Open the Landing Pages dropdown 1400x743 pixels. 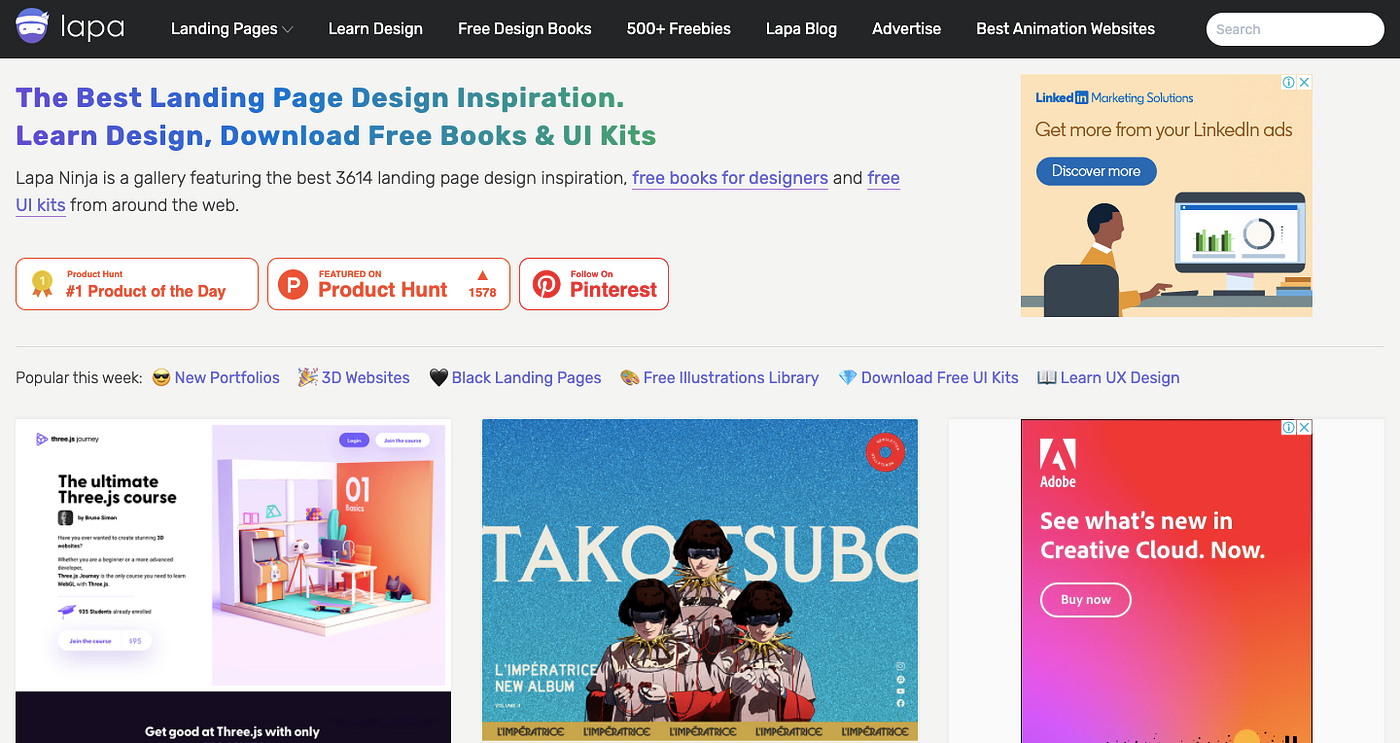coord(231,28)
